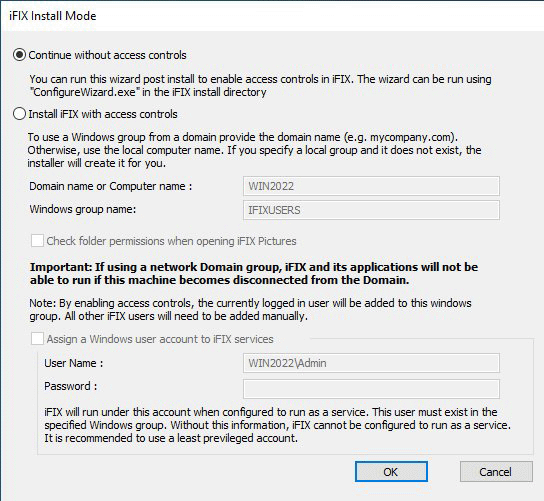Dismiss the dialog with the Cancel button

point(496,472)
